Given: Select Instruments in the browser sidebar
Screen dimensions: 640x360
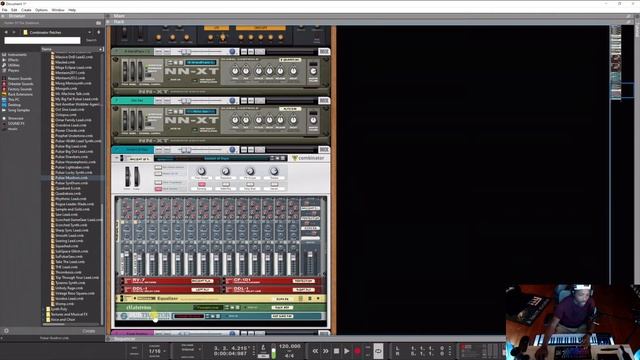Looking at the screenshot, I should [x=14, y=55].
